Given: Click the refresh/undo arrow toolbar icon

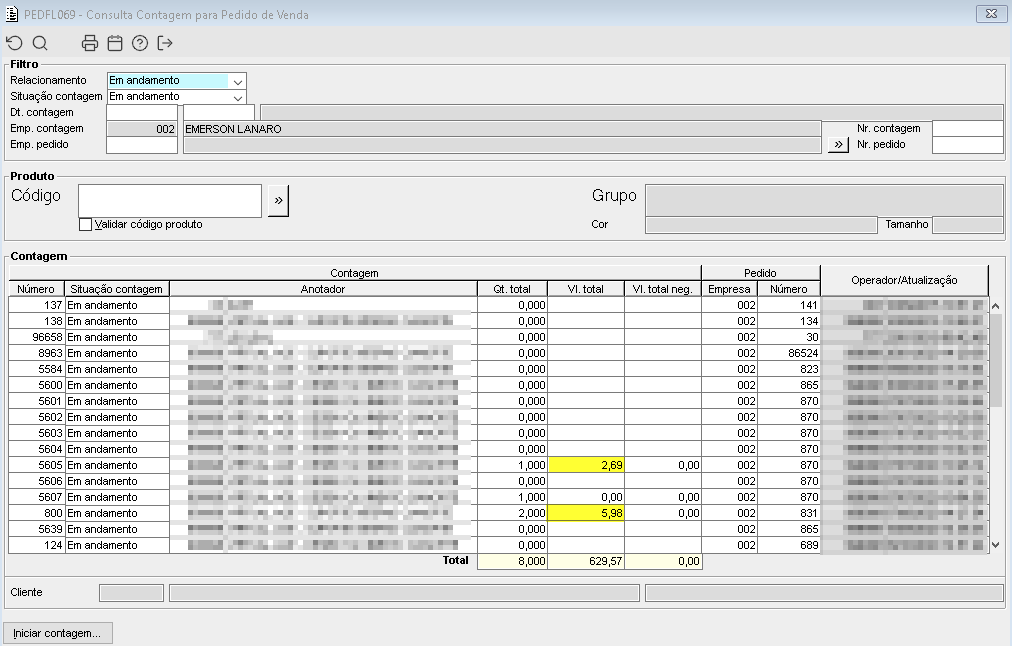Looking at the screenshot, I should click(14, 43).
